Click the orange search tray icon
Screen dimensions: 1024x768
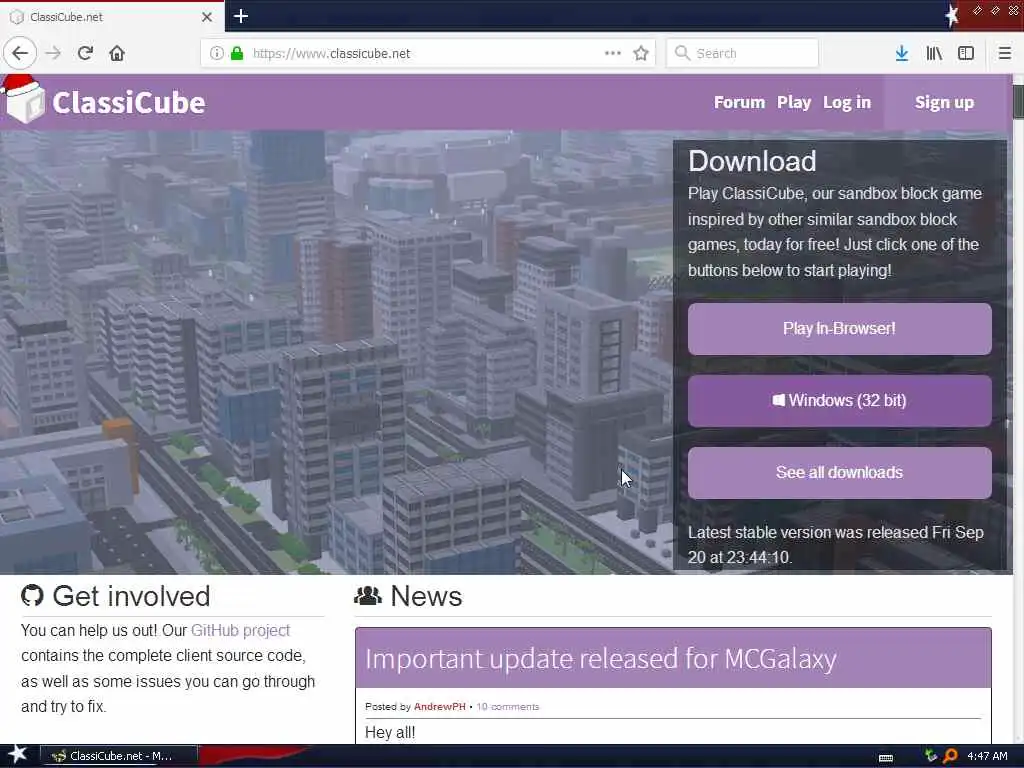click(x=950, y=756)
